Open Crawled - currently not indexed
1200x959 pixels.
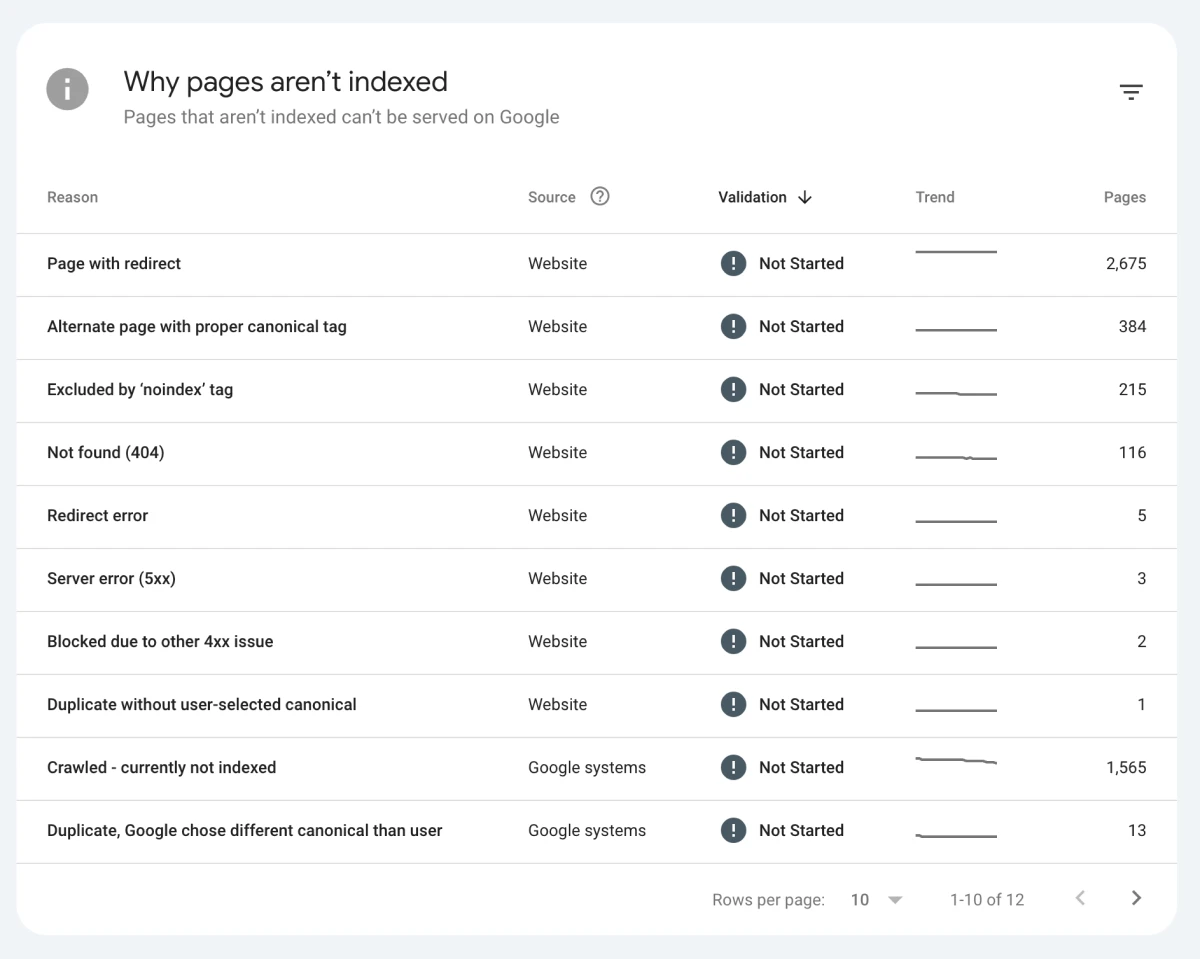click(162, 768)
